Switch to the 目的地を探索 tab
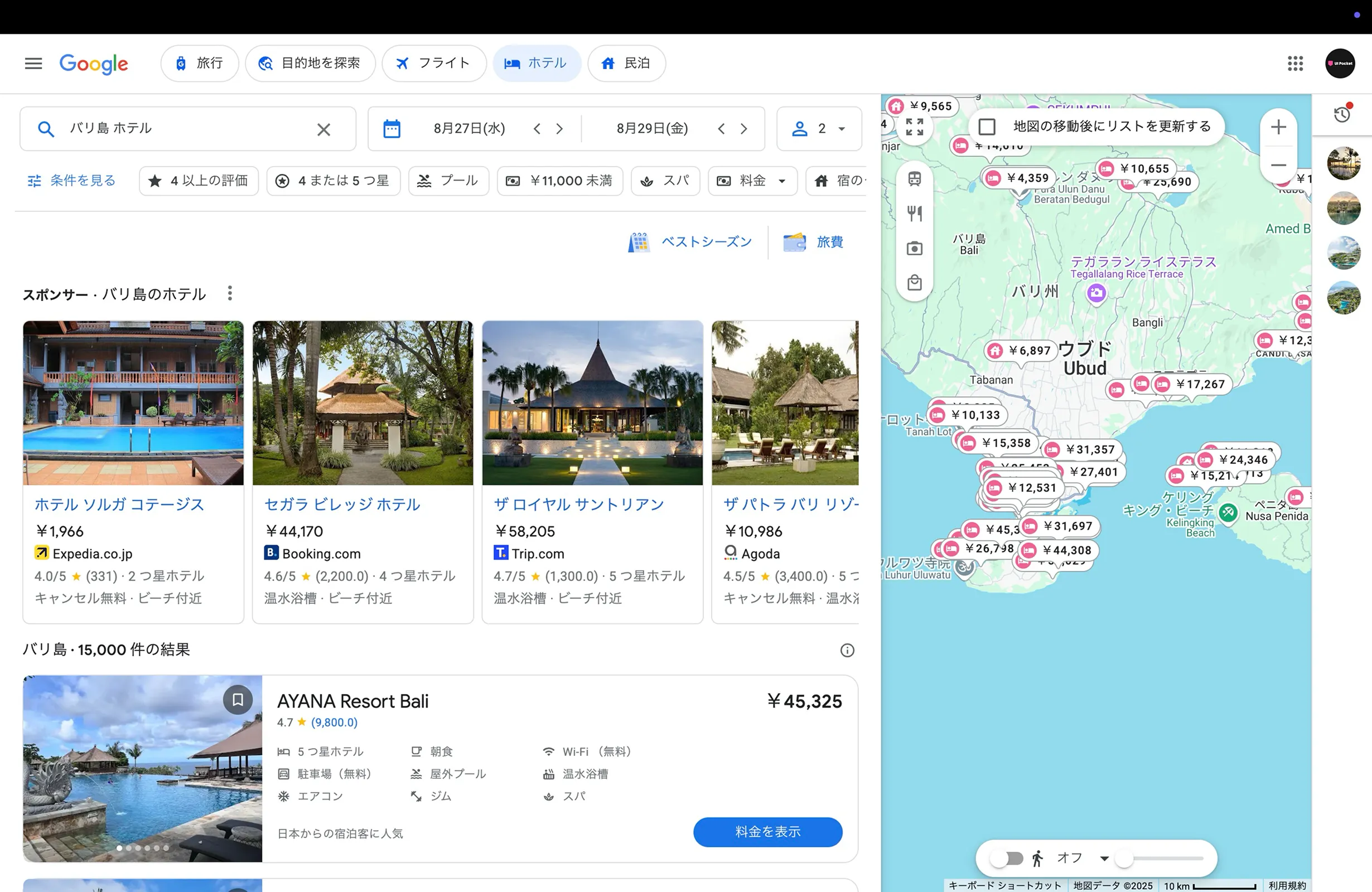The width and height of the screenshot is (1372, 892). pos(310,64)
